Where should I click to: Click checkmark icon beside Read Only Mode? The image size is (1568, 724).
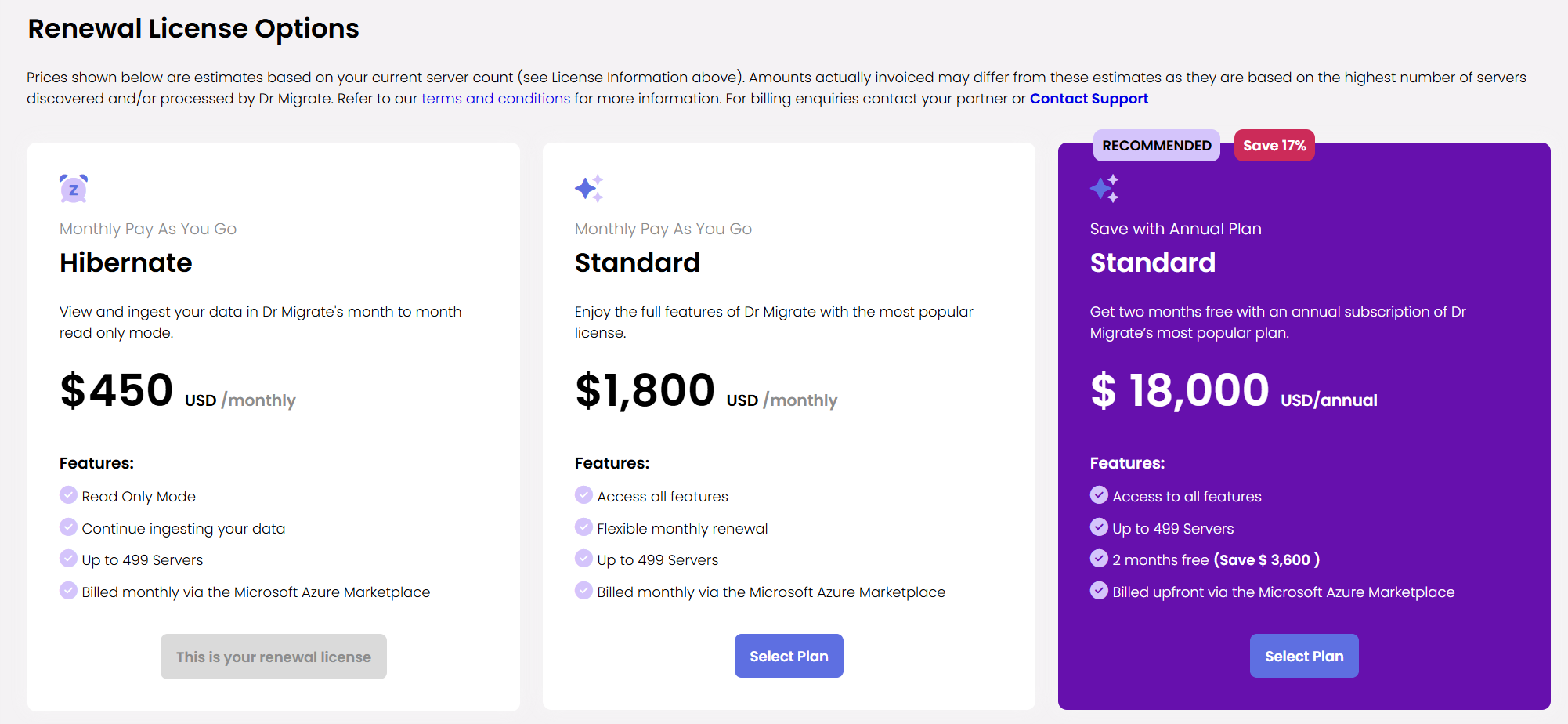(68, 495)
